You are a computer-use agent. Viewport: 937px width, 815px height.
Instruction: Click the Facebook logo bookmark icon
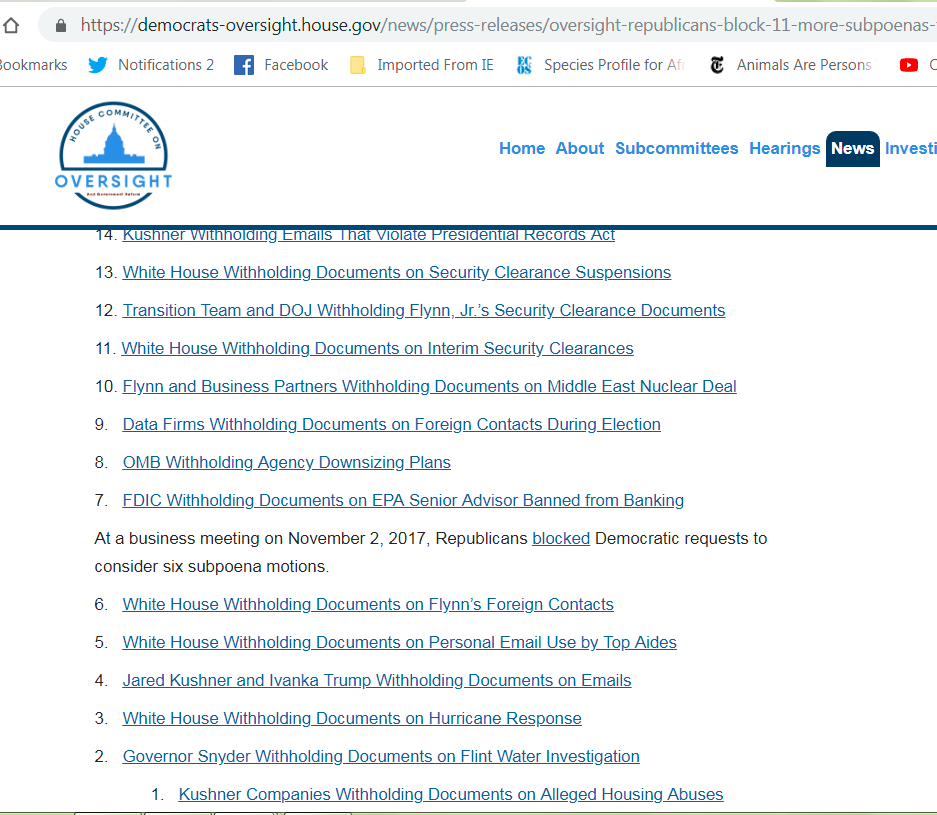coord(244,65)
